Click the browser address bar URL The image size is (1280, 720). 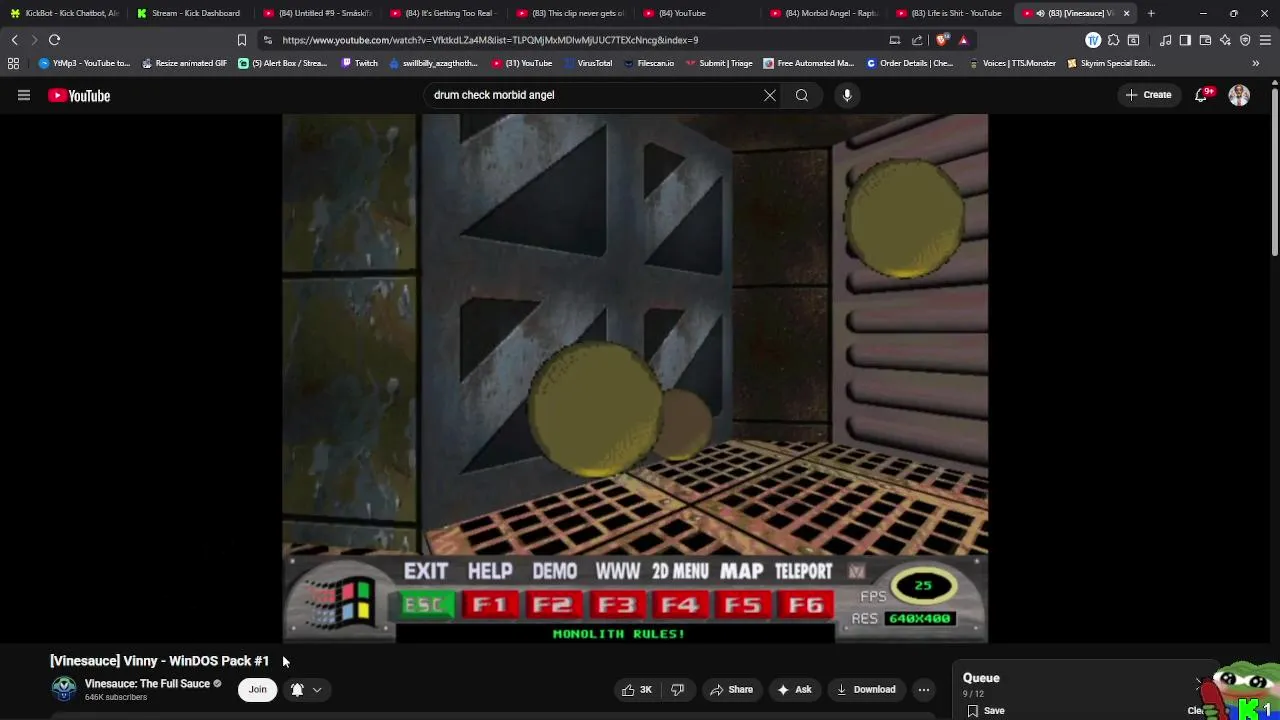coord(490,40)
